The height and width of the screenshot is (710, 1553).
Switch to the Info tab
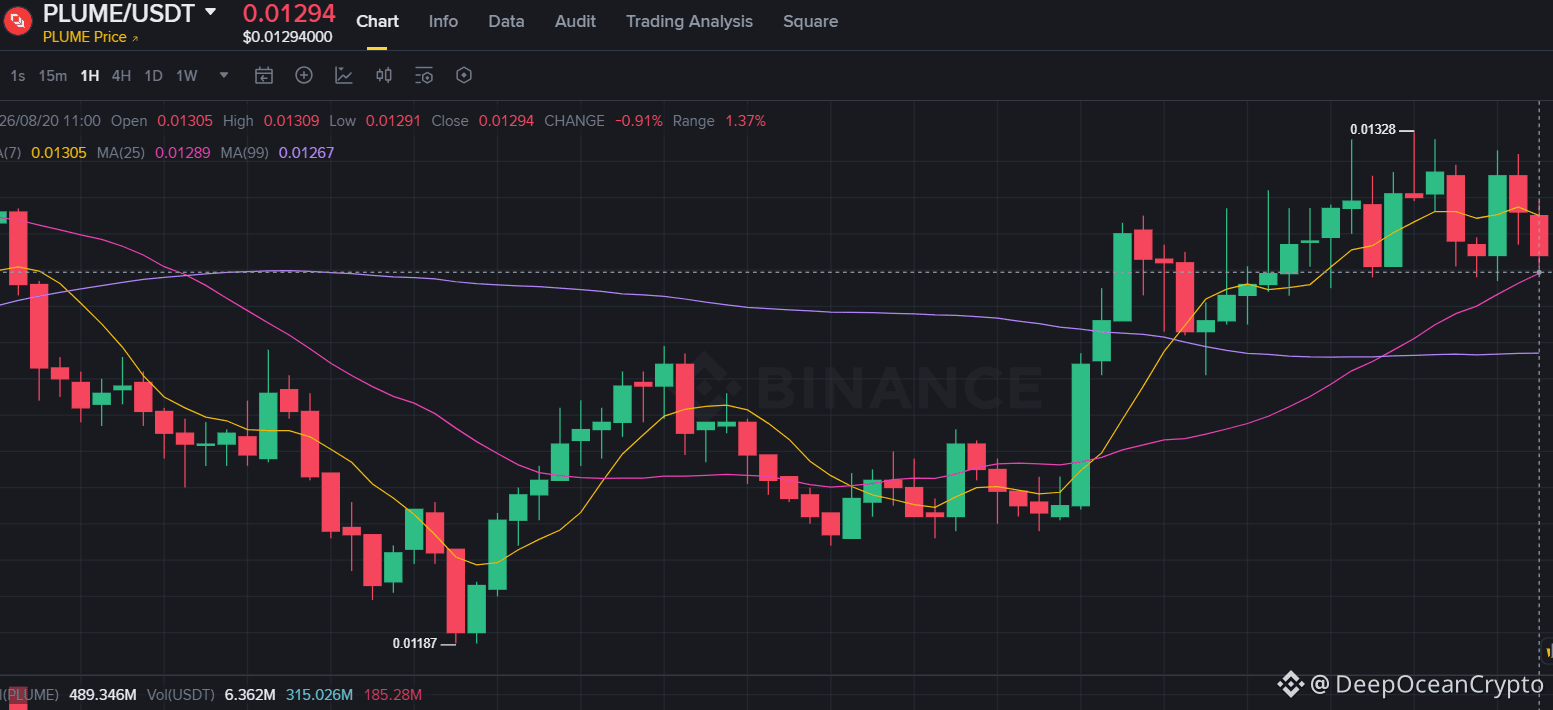click(x=443, y=21)
